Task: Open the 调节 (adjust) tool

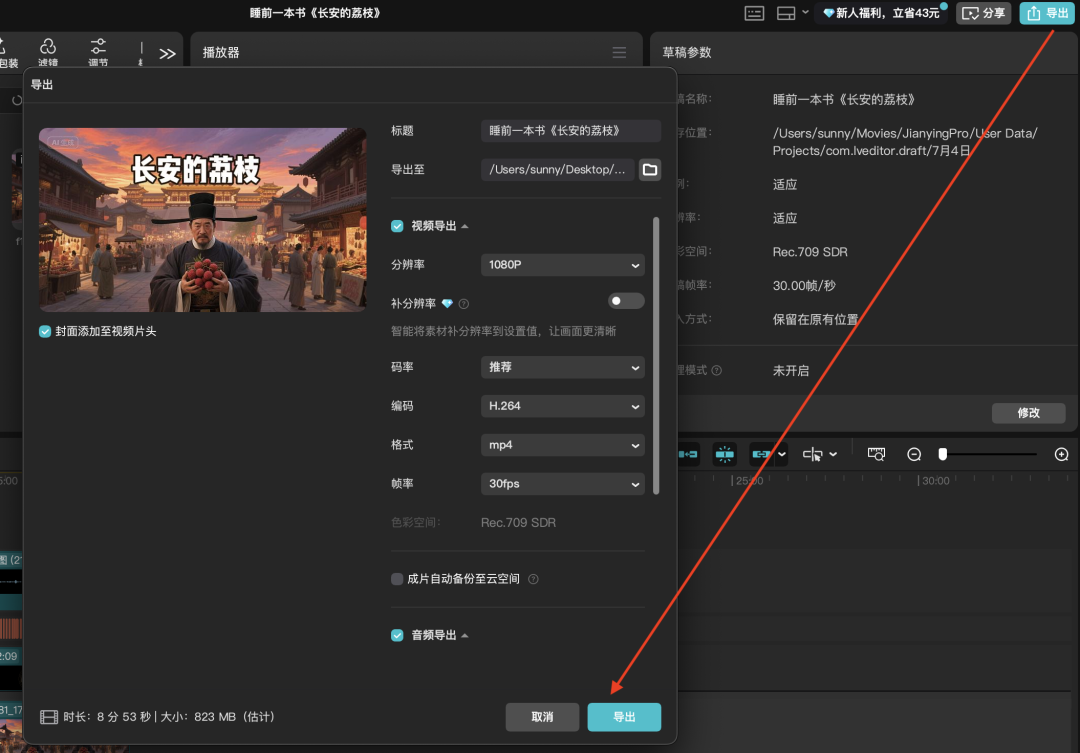Action: (x=98, y=52)
